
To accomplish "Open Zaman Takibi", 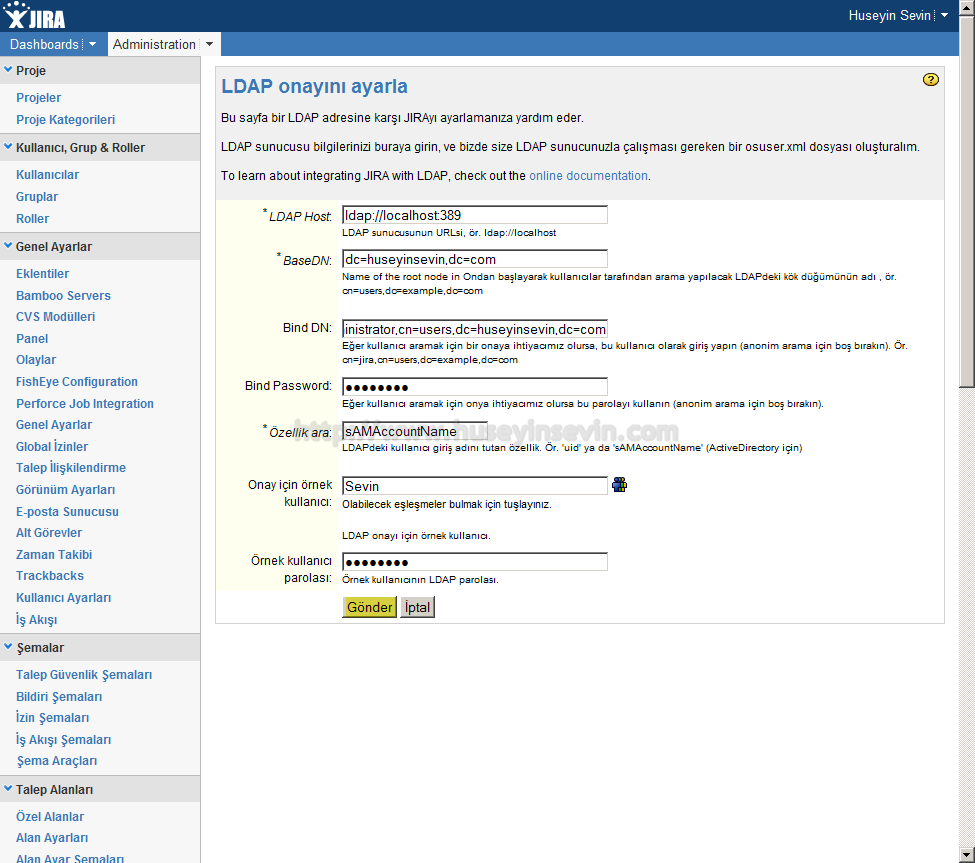I will (54, 555).
